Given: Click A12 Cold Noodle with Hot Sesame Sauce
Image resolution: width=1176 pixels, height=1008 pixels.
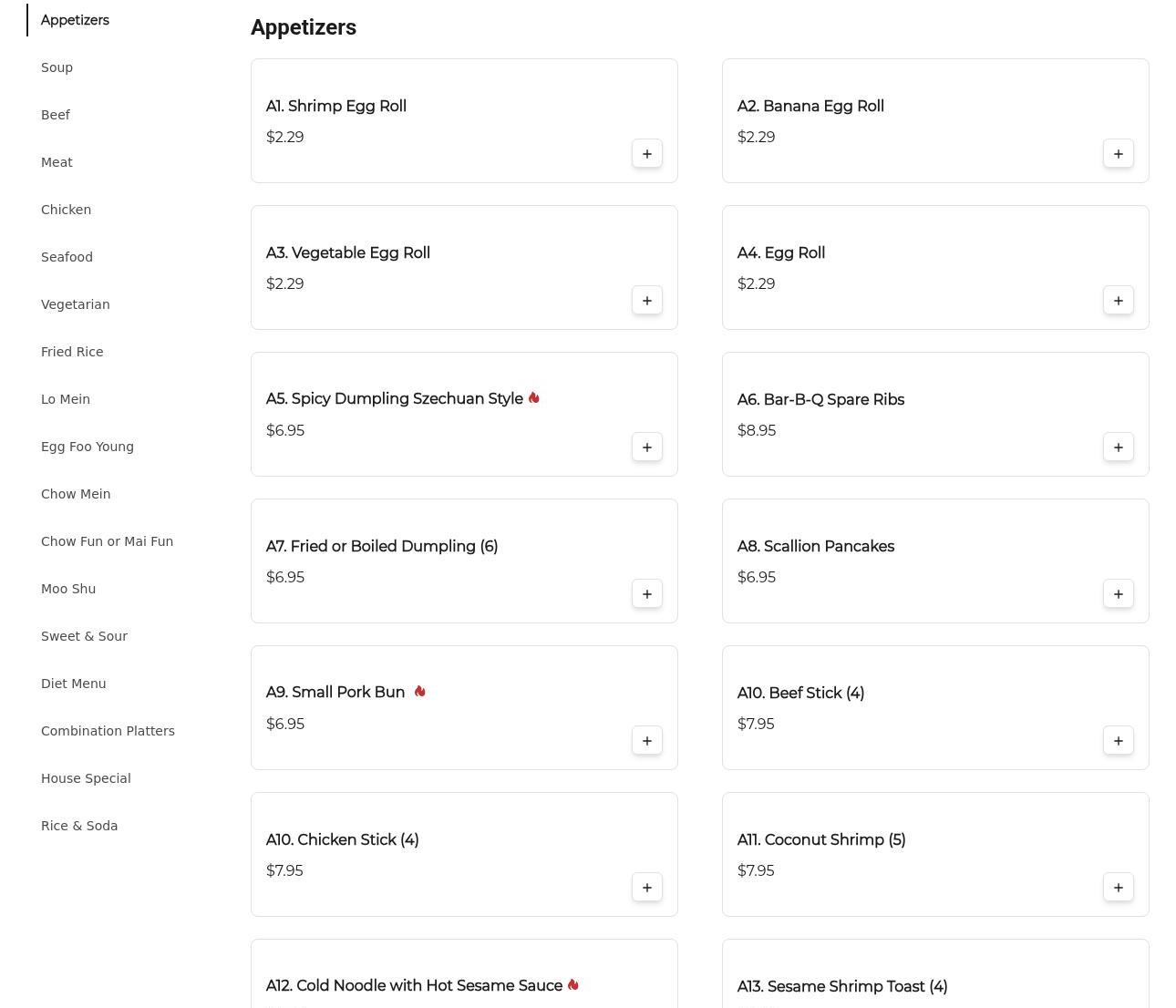Looking at the screenshot, I should (414, 986).
